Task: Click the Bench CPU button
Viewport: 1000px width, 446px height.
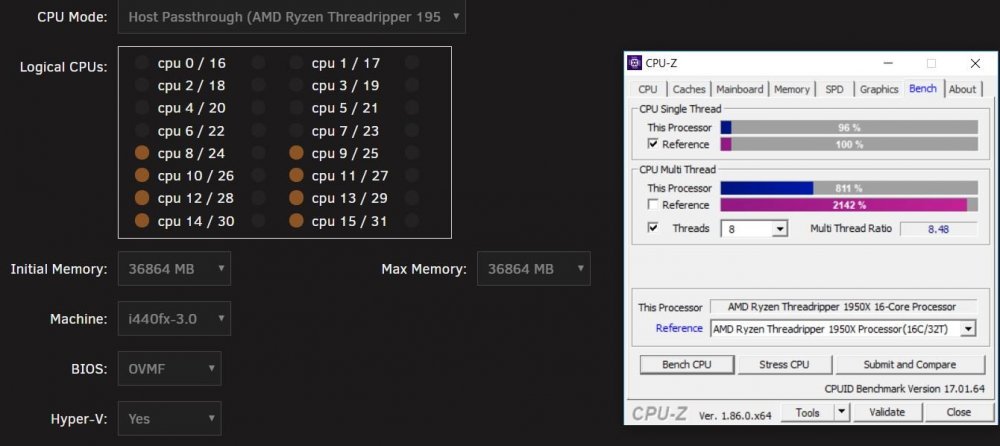Action: pyautogui.click(x=687, y=364)
